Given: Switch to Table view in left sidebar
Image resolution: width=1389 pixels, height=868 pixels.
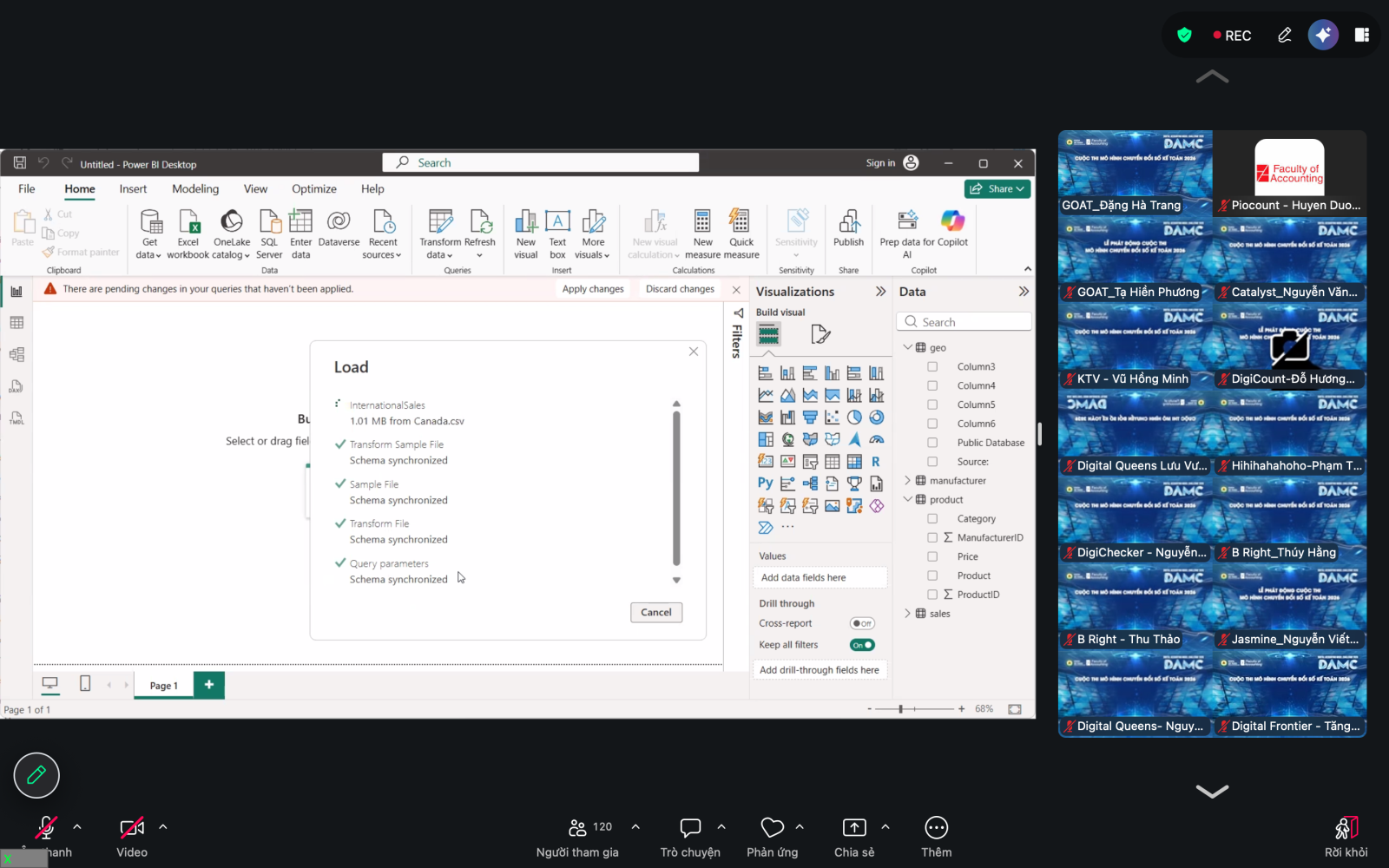Looking at the screenshot, I should pyautogui.click(x=16, y=323).
